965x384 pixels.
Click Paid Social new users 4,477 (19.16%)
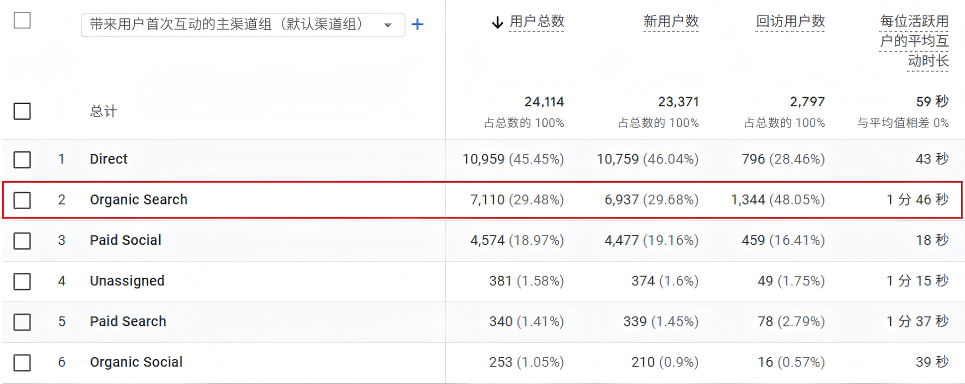point(652,241)
